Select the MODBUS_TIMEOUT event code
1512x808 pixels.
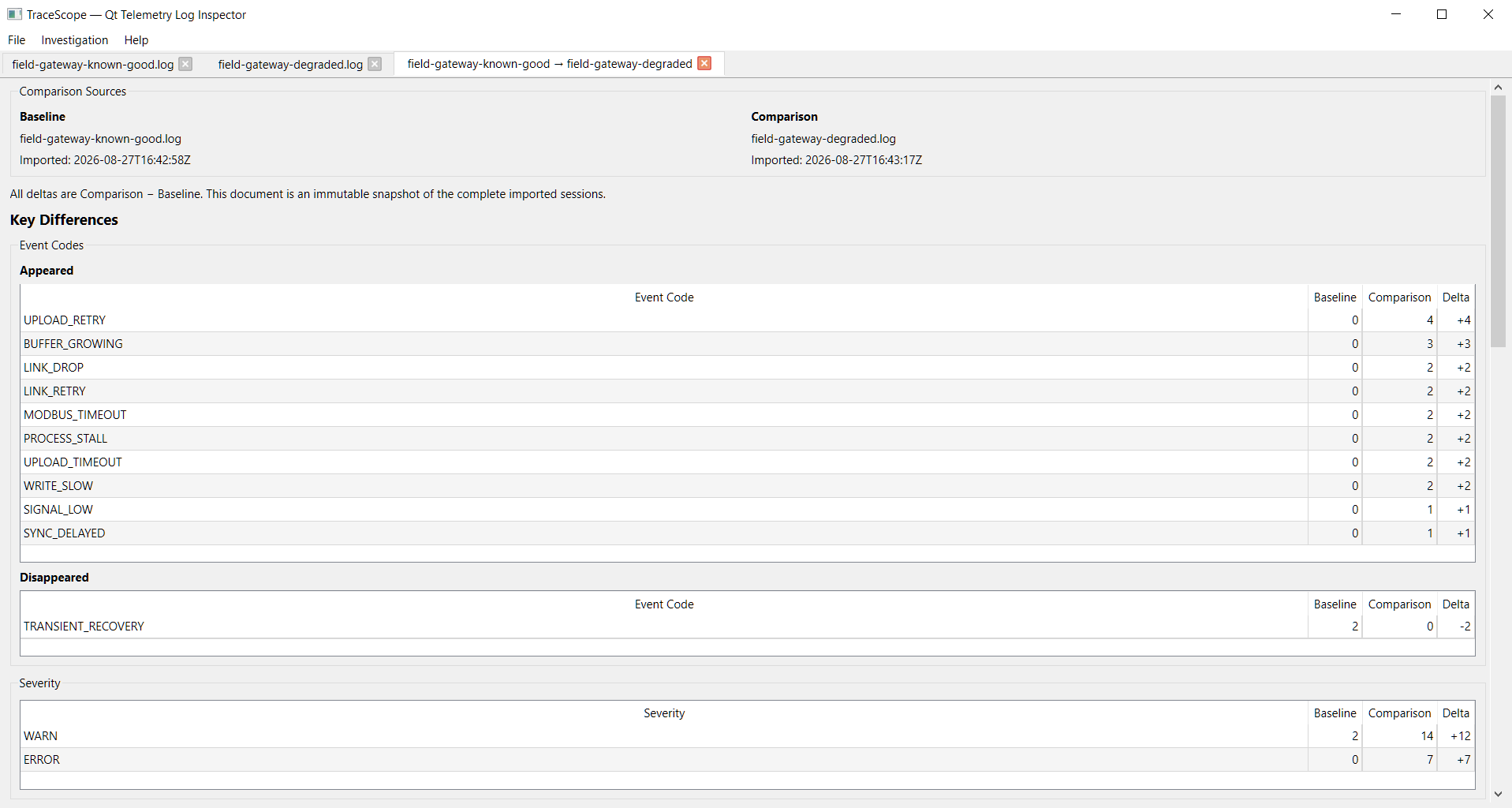pyautogui.click(x=75, y=415)
